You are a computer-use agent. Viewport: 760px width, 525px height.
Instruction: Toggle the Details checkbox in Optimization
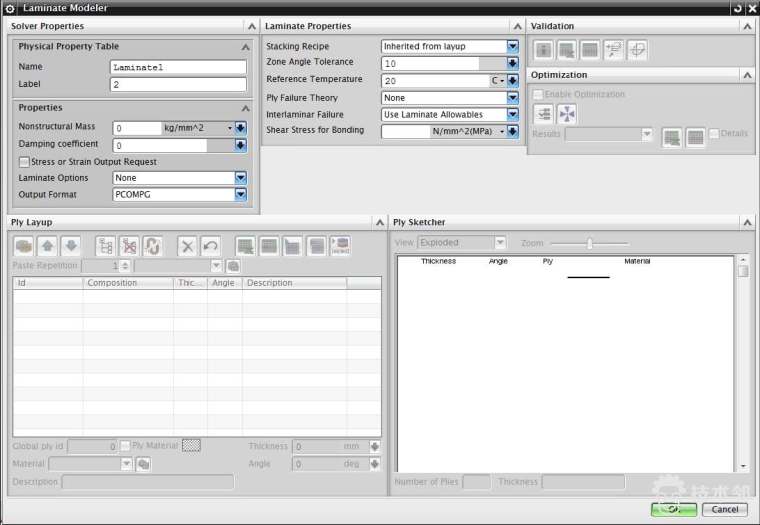(x=714, y=134)
